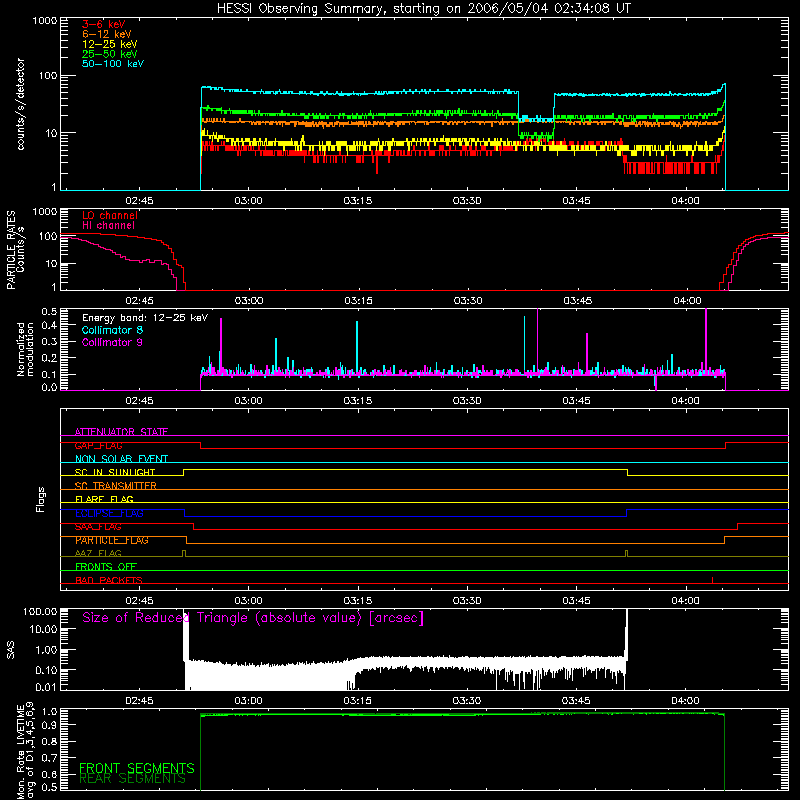Select the SAA_FLAG label
The width and height of the screenshot is (800, 800).
(x=98, y=527)
